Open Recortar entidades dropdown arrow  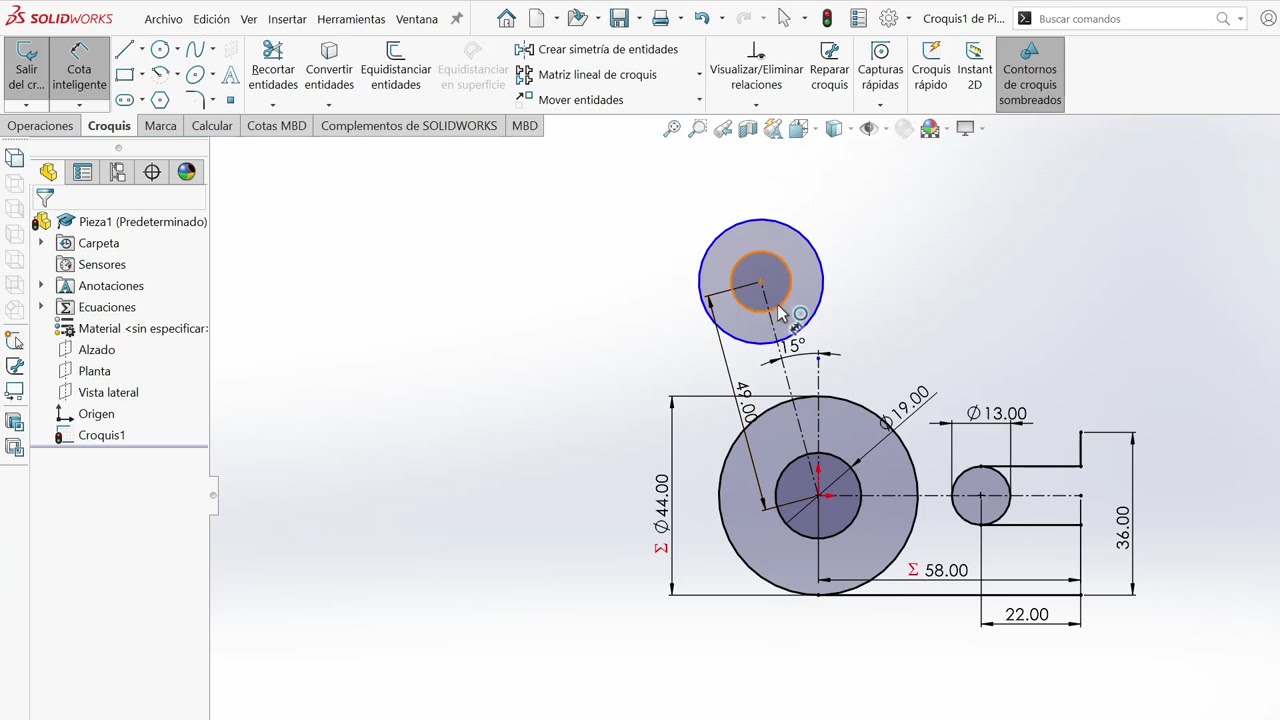273,104
